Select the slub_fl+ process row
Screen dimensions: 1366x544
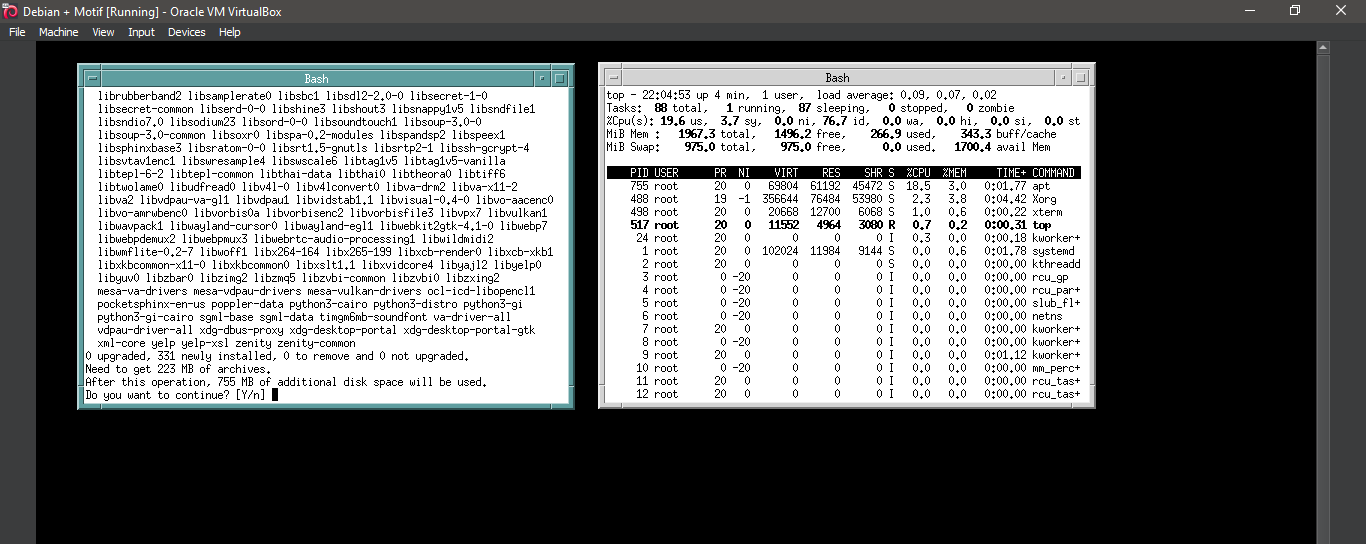[x=843, y=303]
